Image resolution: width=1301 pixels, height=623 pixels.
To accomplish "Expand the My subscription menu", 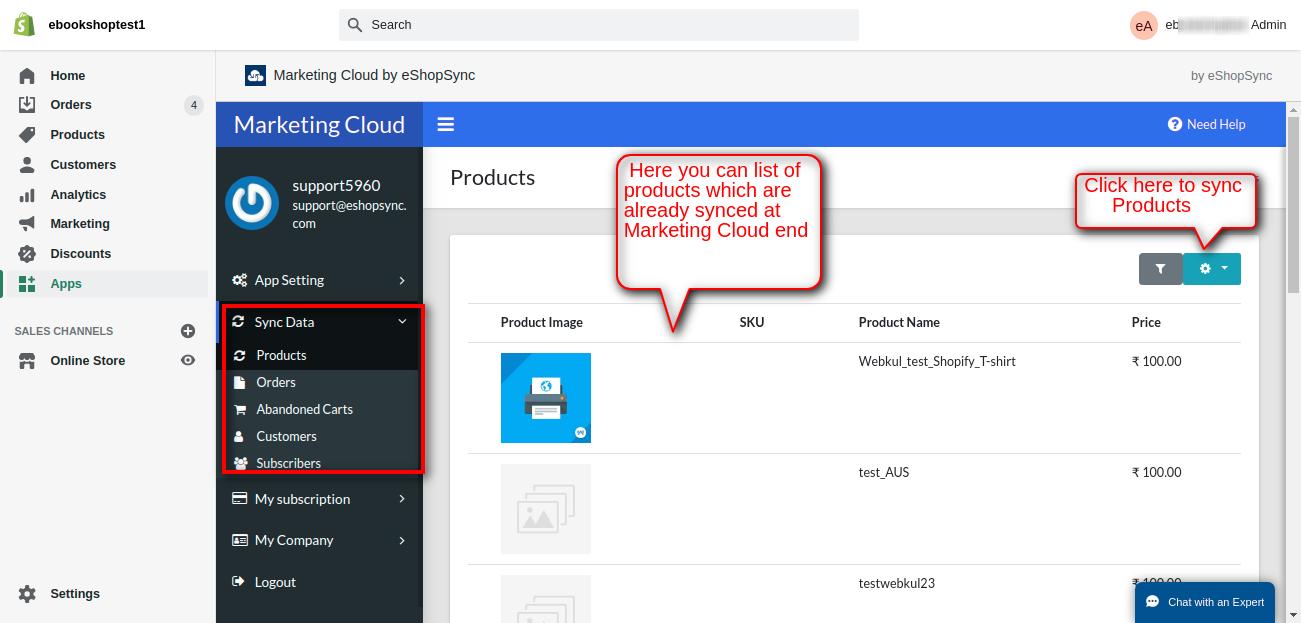I will click(319, 499).
